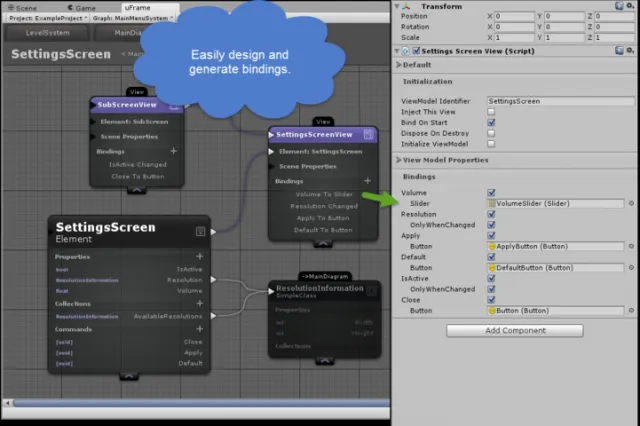The image size is (640, 426).
Task: Select the Resolution Changed binding
Action: (x=324, y=206)
